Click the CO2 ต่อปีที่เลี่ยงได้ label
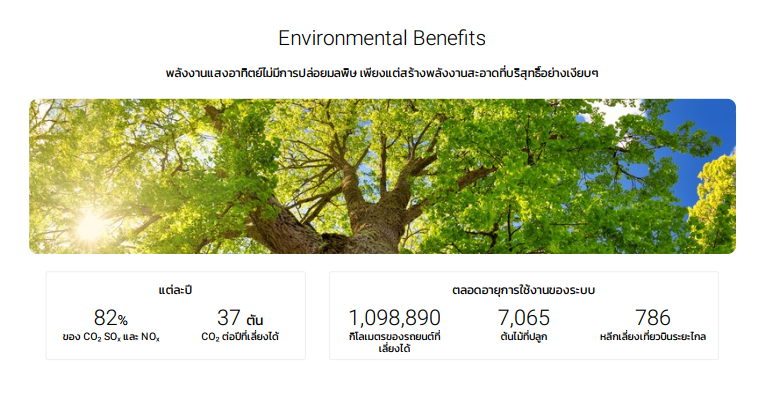 point(240,337)
